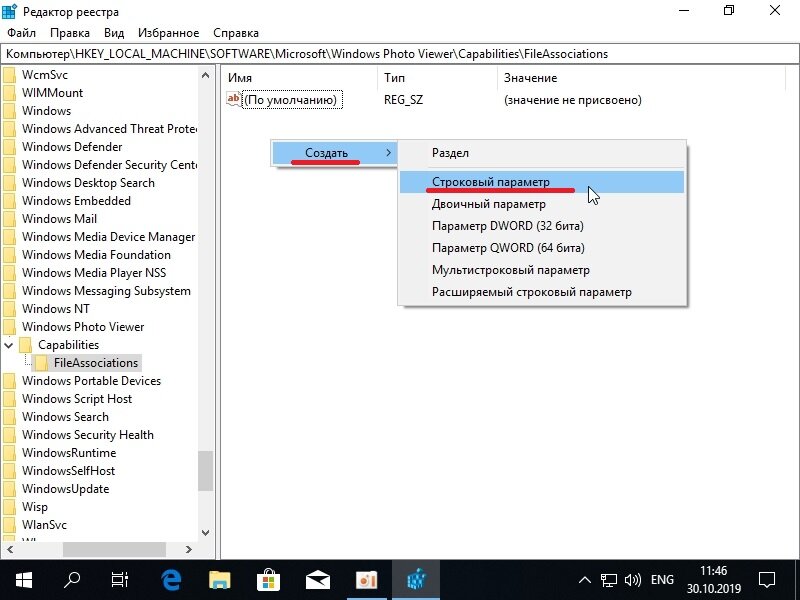This screenshot has width=800, height=600.
Task: Choose Двоичный параметр in the submenu
Action: tap(542, 204)
